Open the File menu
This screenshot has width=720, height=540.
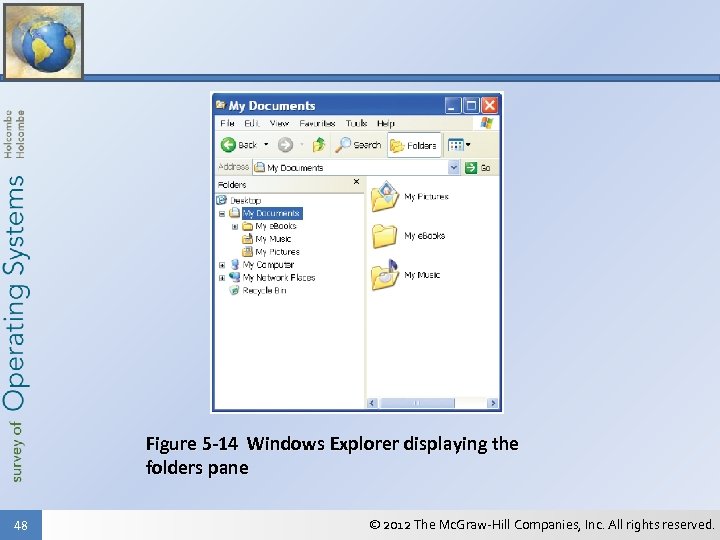click(x=227, y=123)
